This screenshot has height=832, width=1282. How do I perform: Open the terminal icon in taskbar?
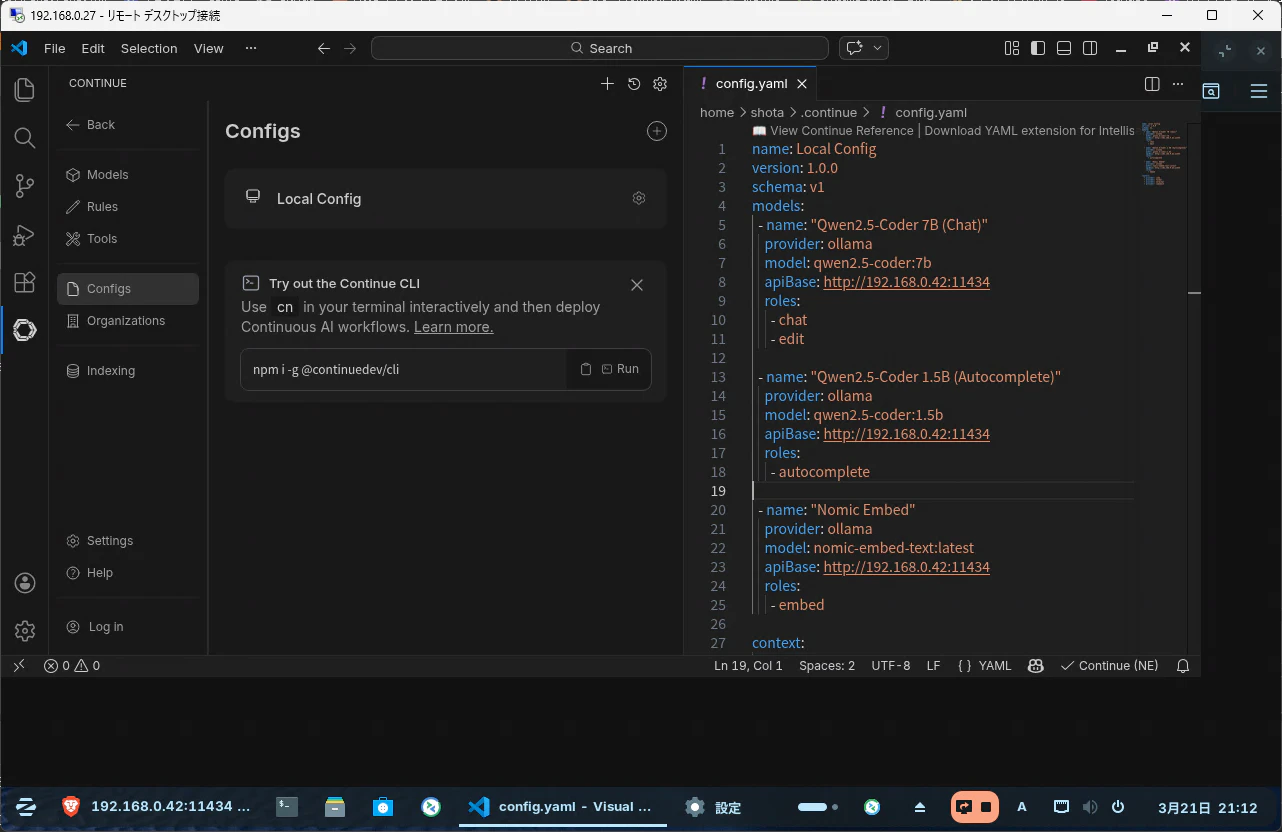287,806
